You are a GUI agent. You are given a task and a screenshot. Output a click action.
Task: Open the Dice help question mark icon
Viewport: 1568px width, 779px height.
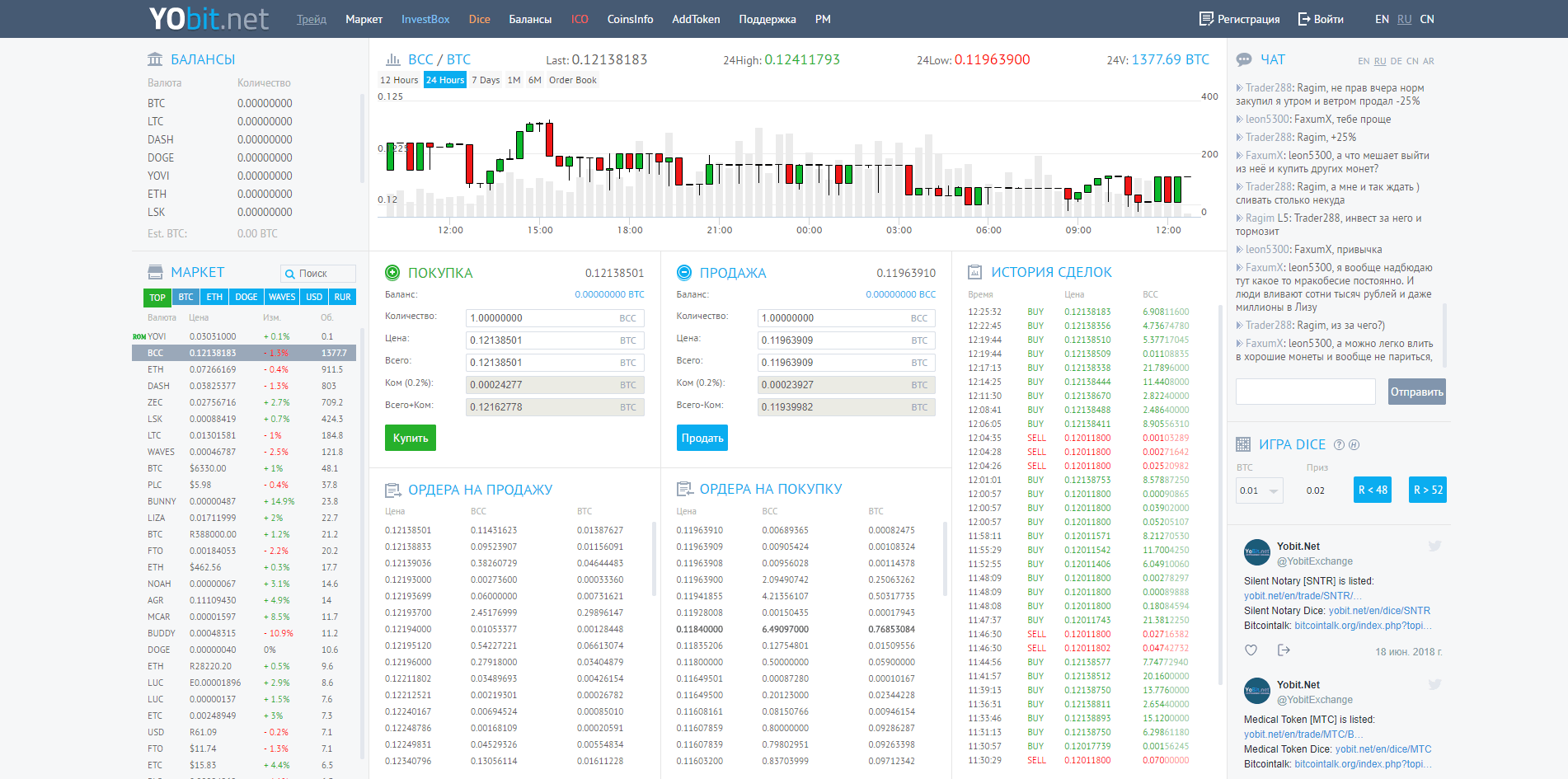click(1337, 444)
